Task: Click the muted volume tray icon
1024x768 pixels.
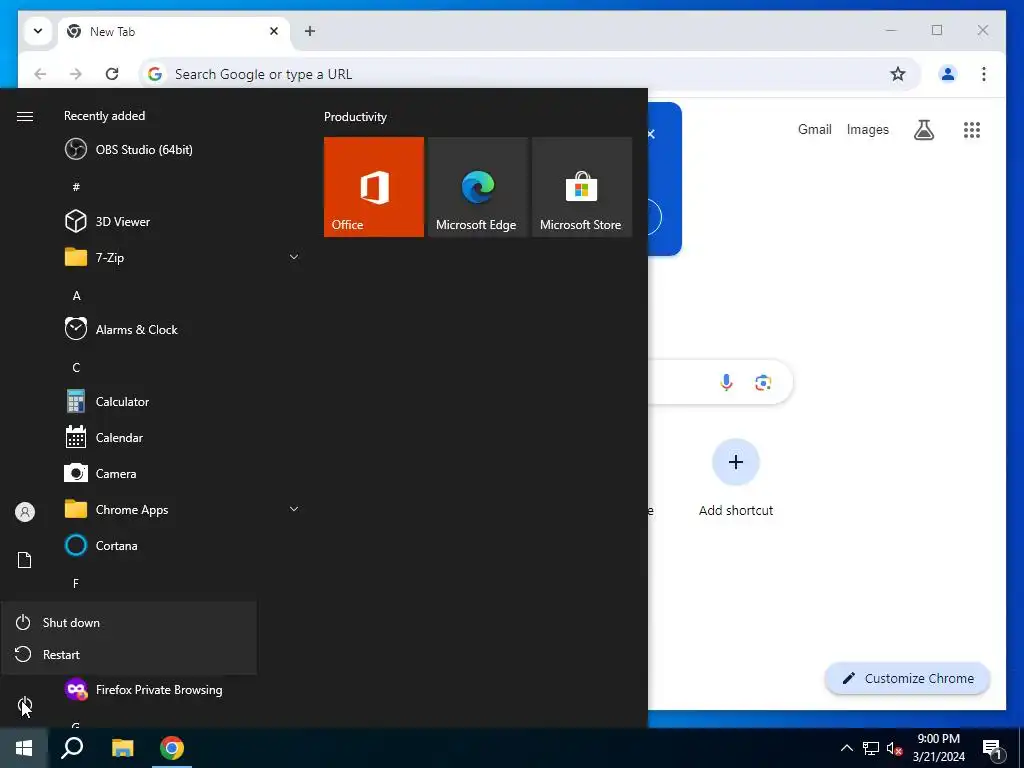Action: point(894,748)
